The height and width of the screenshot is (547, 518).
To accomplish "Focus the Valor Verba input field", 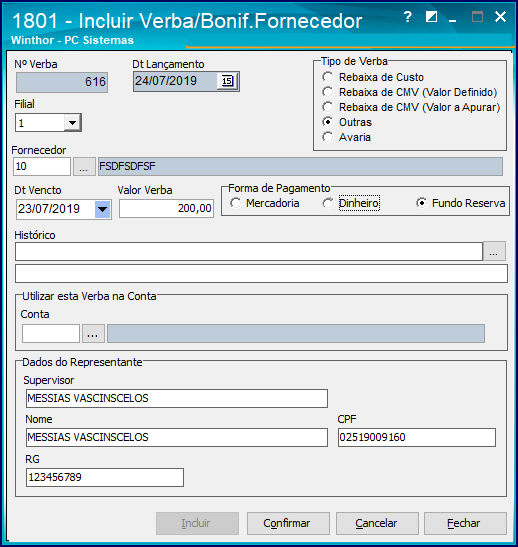I will [166, 209].
